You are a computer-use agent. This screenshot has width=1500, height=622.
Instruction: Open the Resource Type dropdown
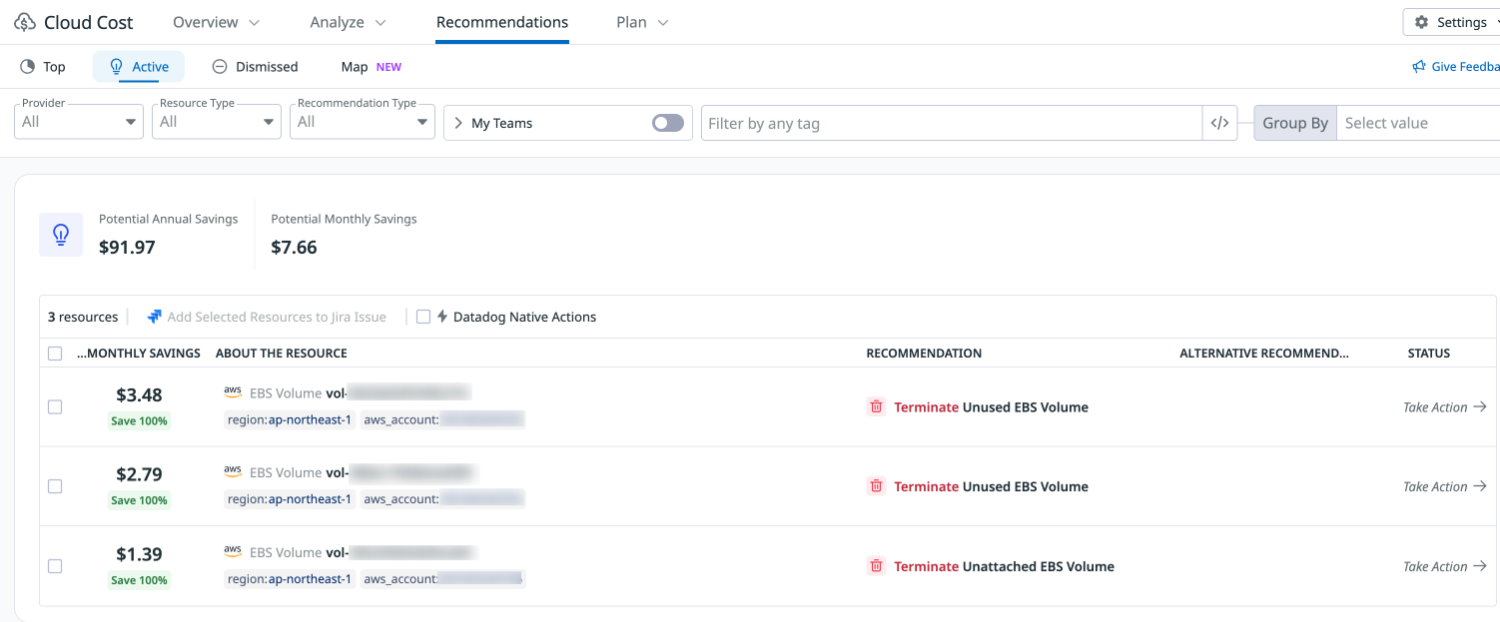[217, 122]
